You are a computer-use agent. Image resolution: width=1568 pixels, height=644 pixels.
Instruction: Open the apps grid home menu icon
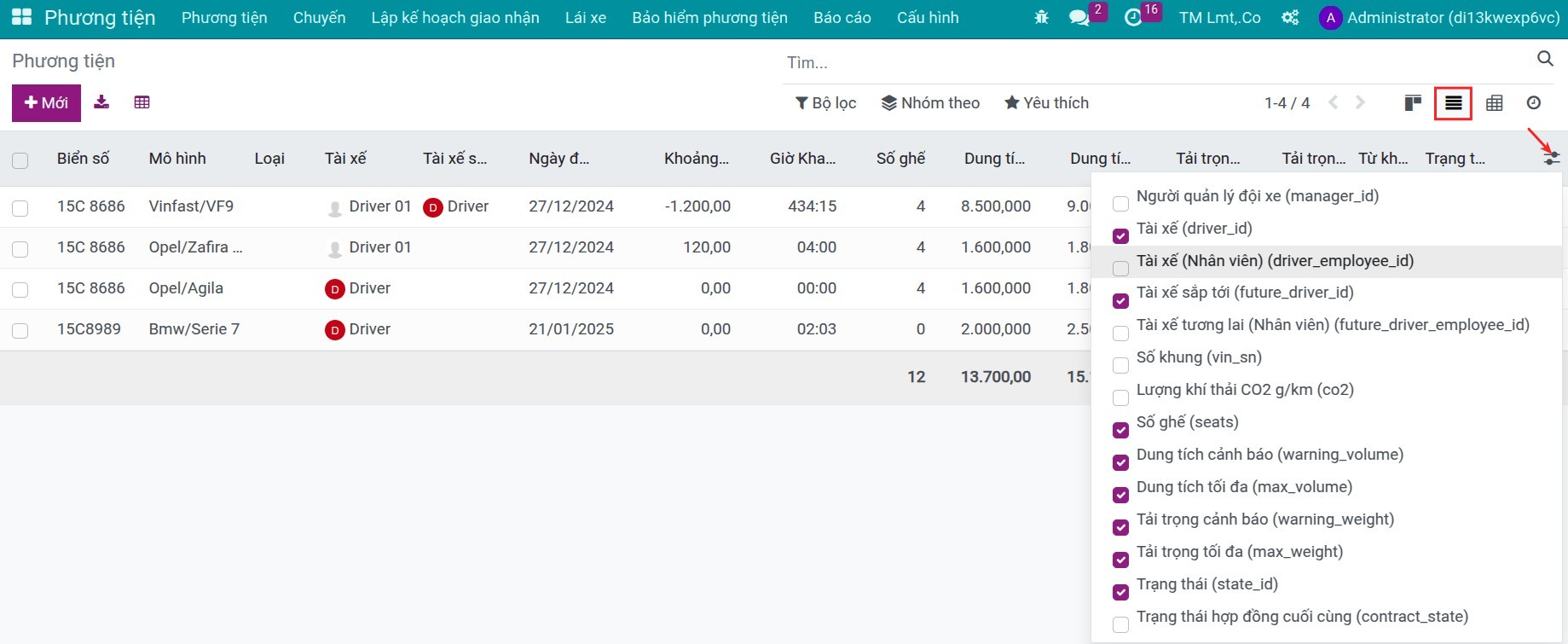coord(21,17)
